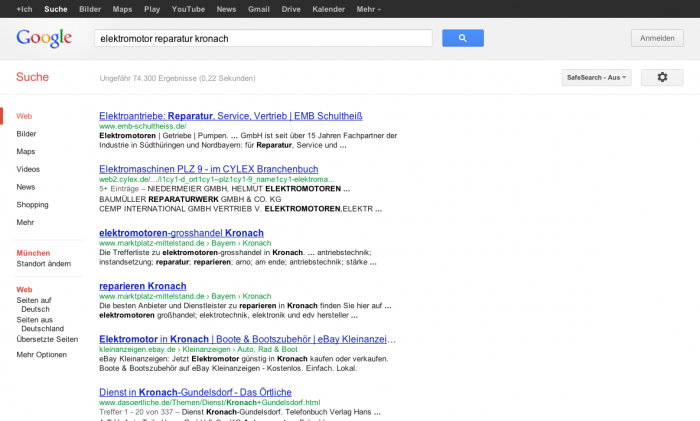Focus the search query input field
The image size is (700, 421).
263,38
